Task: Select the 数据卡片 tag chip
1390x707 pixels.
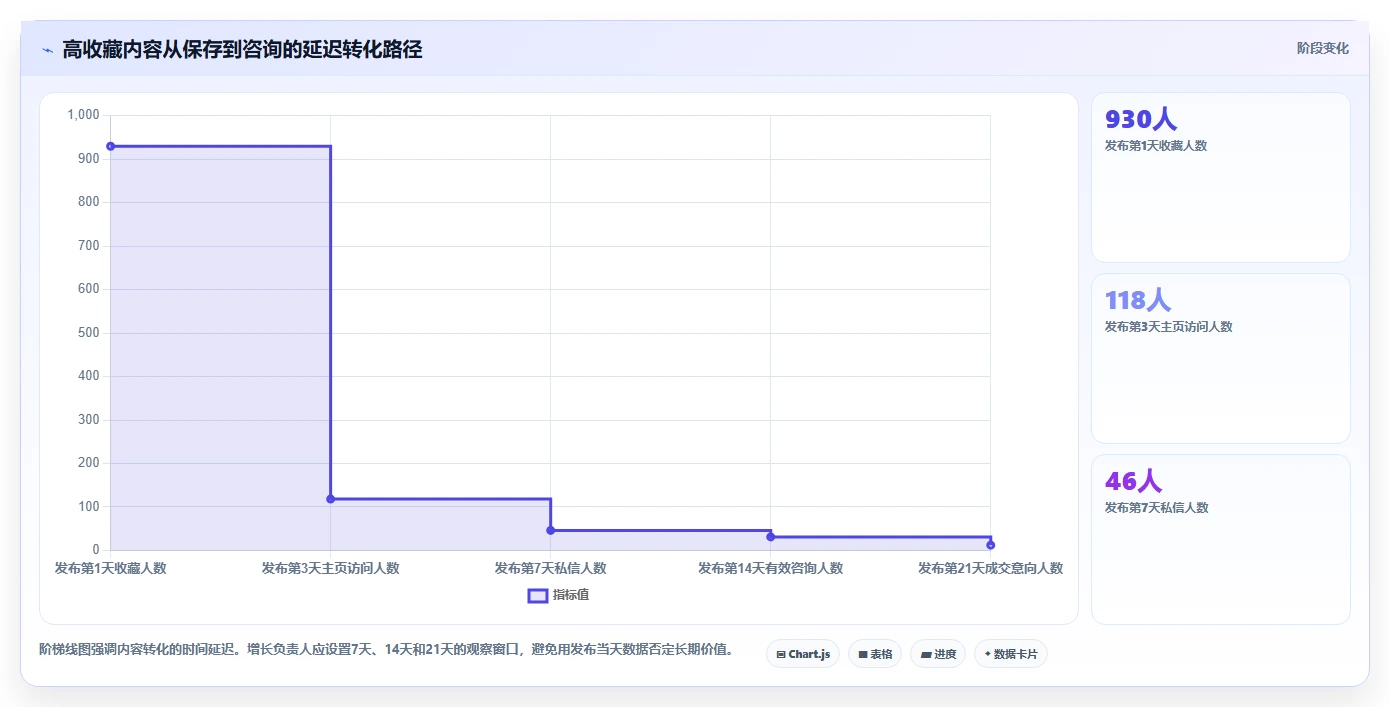Action: tap(1010, 654)
